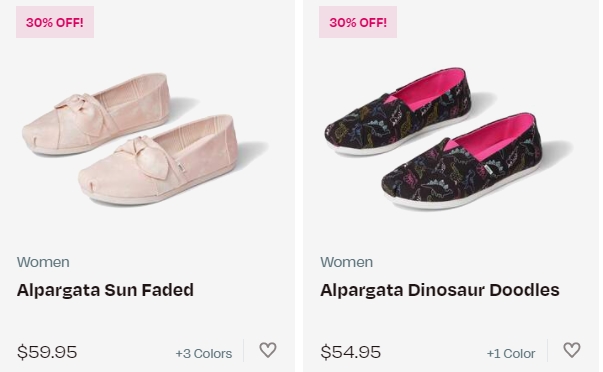Click the $59.95 price

coord(47,352)
